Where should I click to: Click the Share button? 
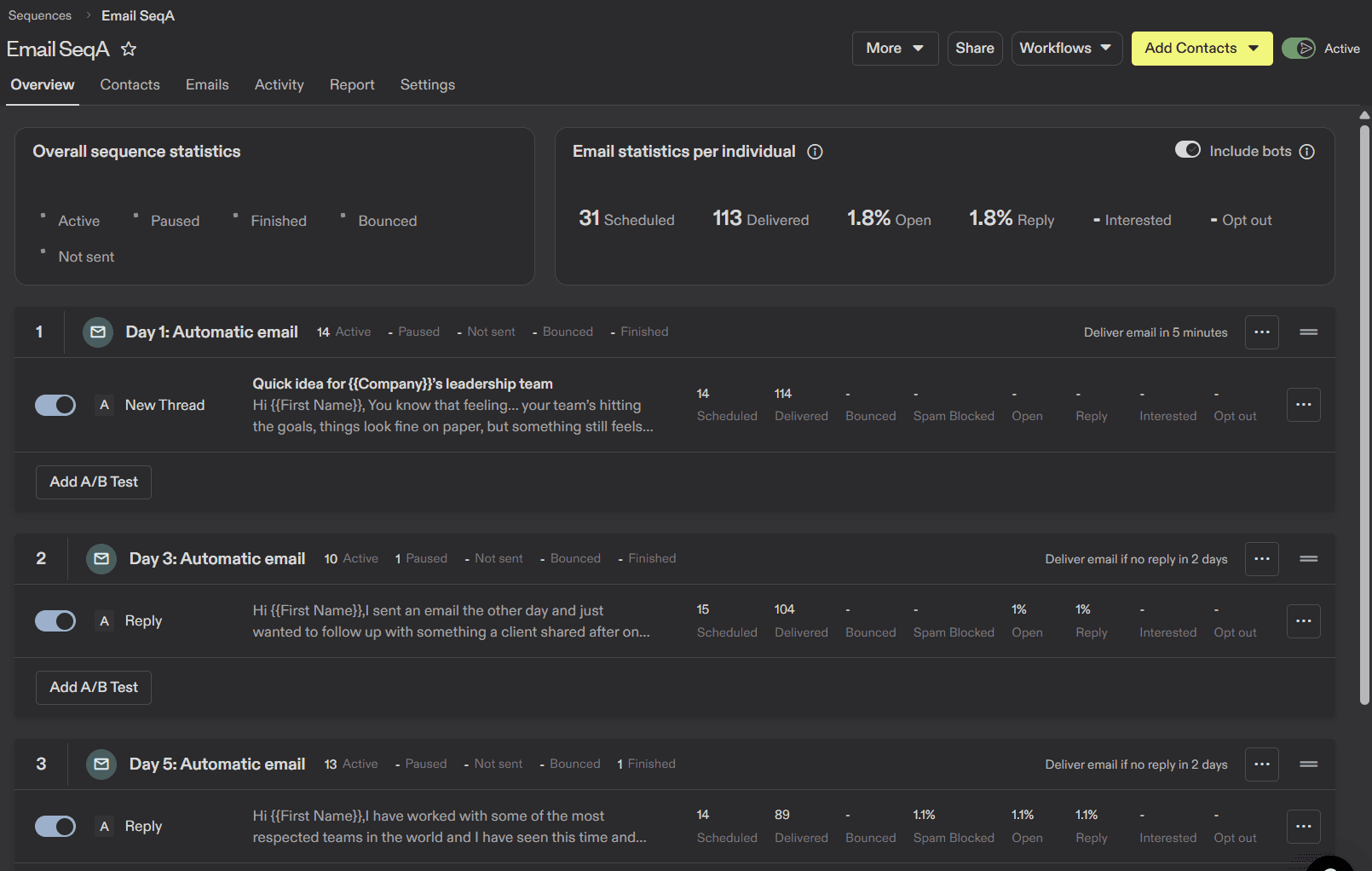click(975, 49)
